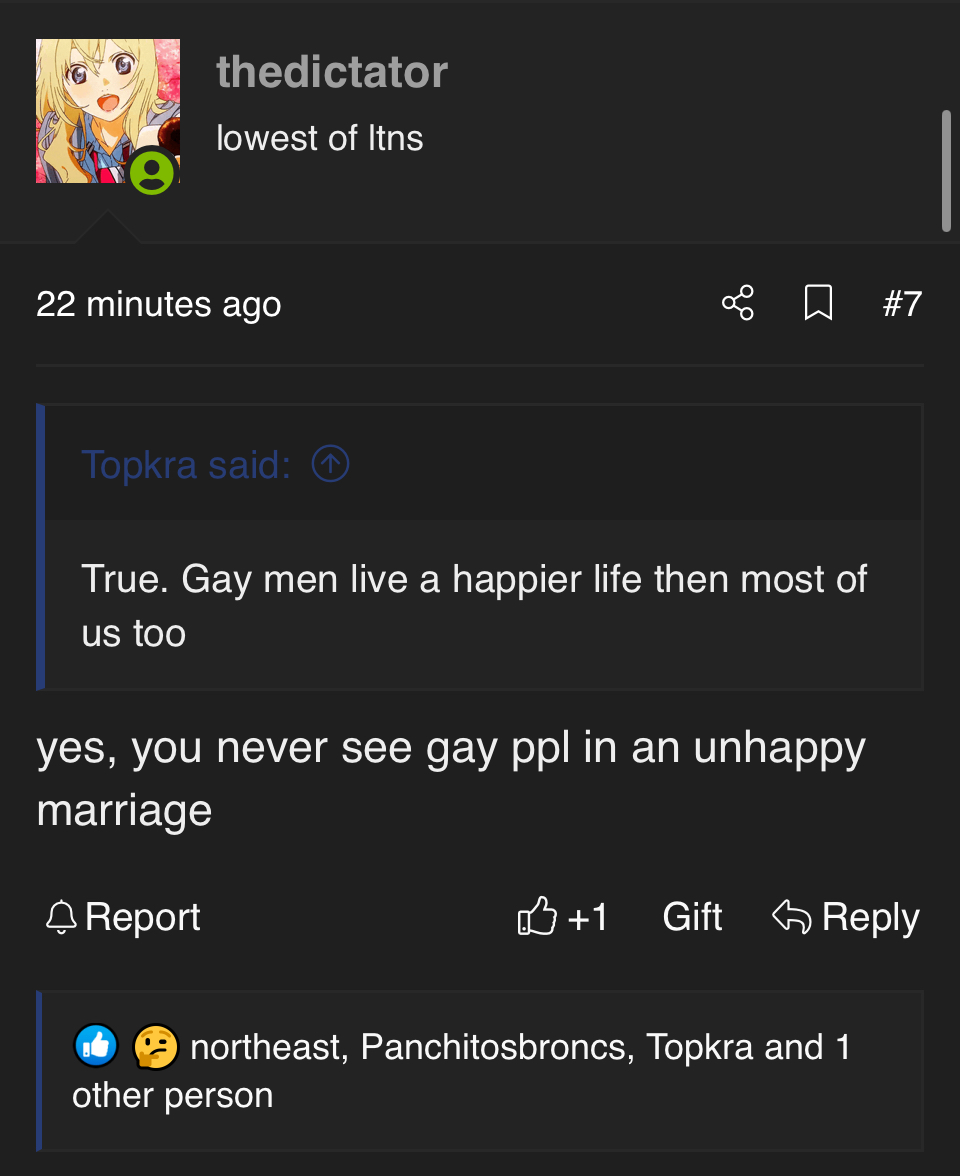Screen dimensions: 960x1176
Task: Open Panchitosbroncs profile from reactions
Action: [x=494, y=1047]
